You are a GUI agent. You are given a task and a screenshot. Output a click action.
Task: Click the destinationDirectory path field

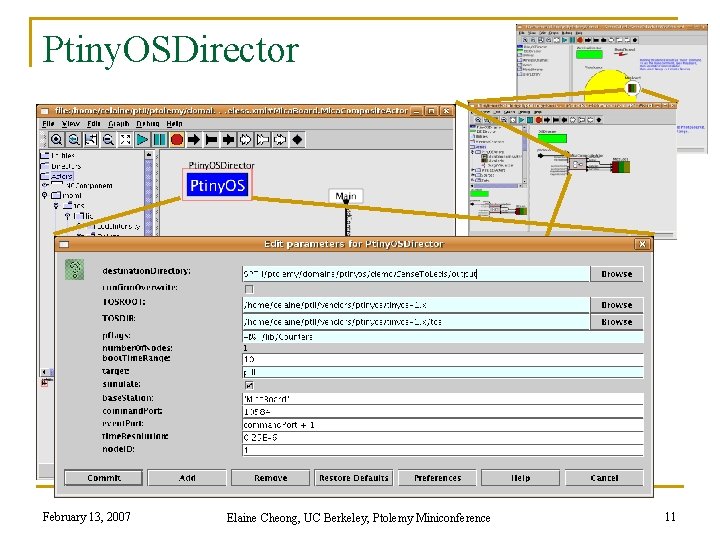click(x=416, y=274)
